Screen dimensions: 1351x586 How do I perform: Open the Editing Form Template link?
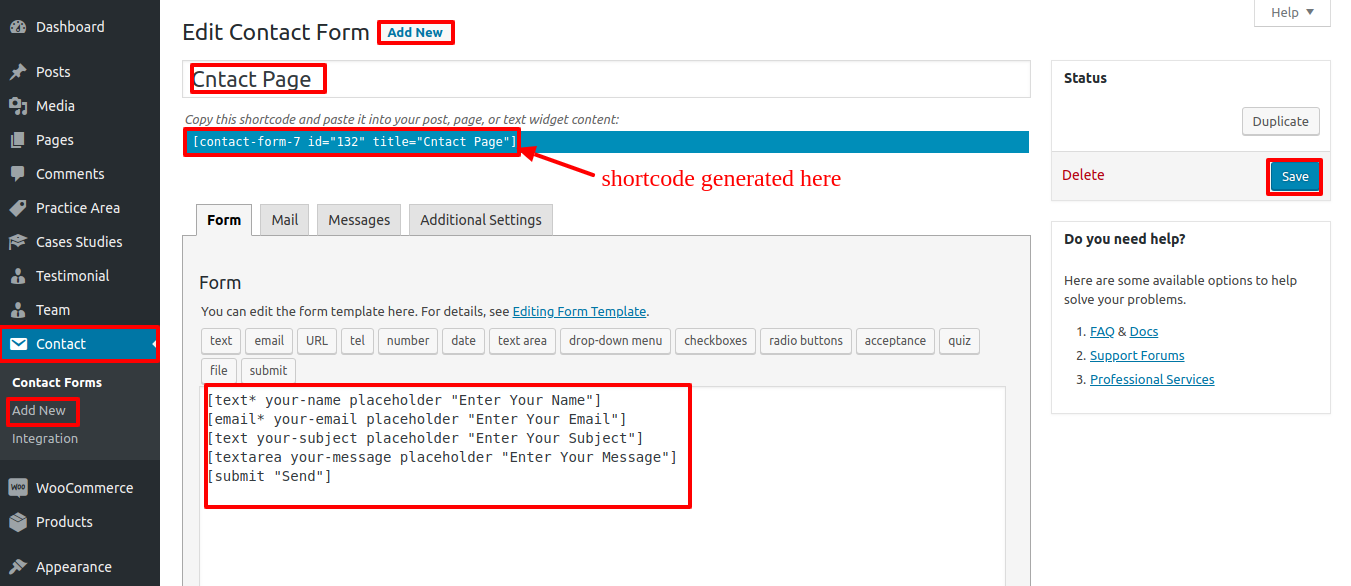(580, 311)
